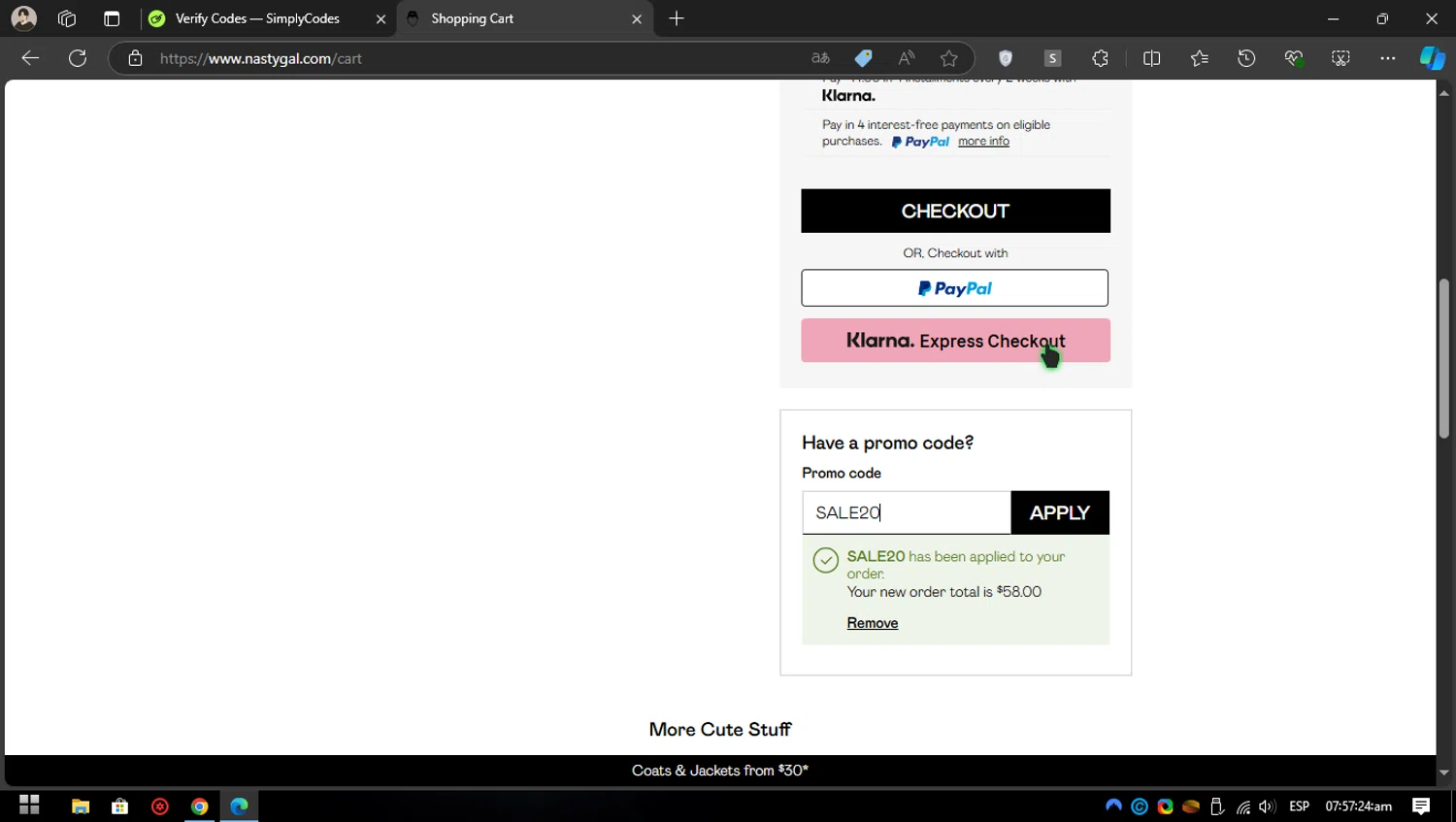Click the page vertical scrollbar thumb
This screenshot has width=1456, height=822.
[1444, 358]
